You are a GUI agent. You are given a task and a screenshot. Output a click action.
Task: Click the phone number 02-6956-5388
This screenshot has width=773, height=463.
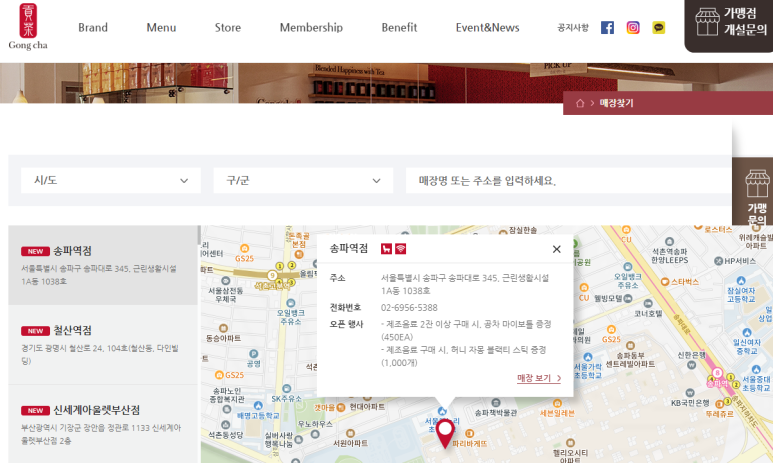(x=409, y=308)
